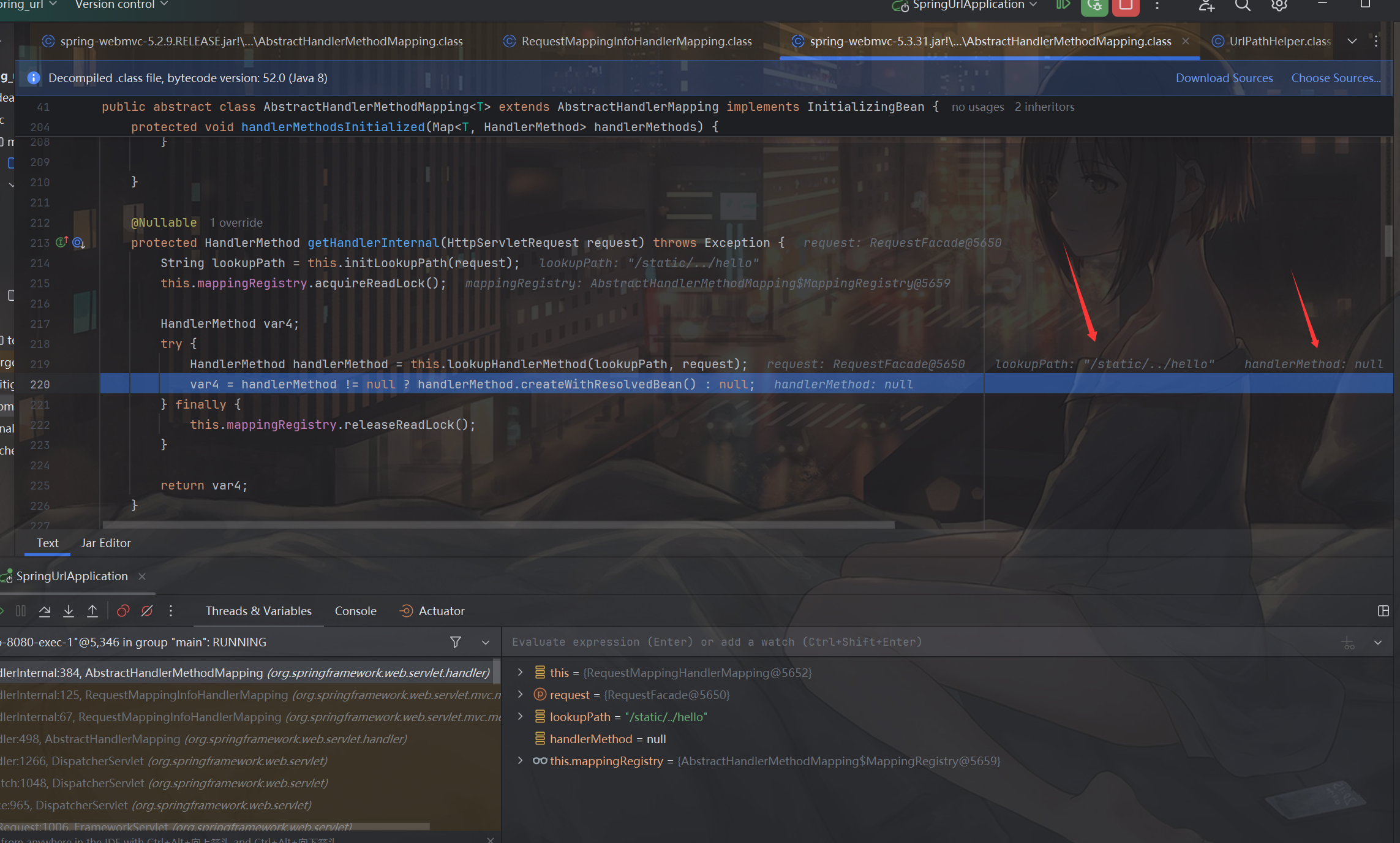
Task: Click the thread frames filter icon
Action: [455, 642]
